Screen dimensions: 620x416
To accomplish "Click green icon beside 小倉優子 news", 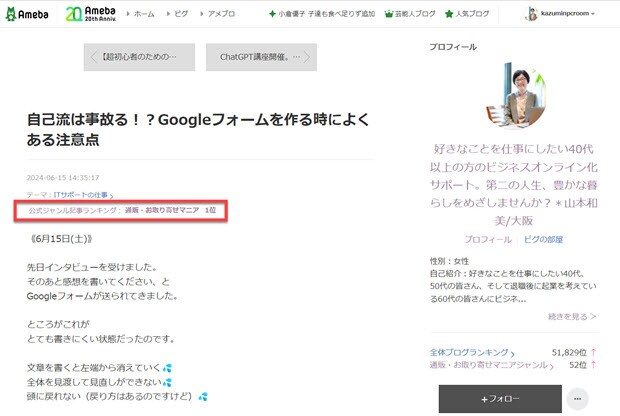I will 273,15.
